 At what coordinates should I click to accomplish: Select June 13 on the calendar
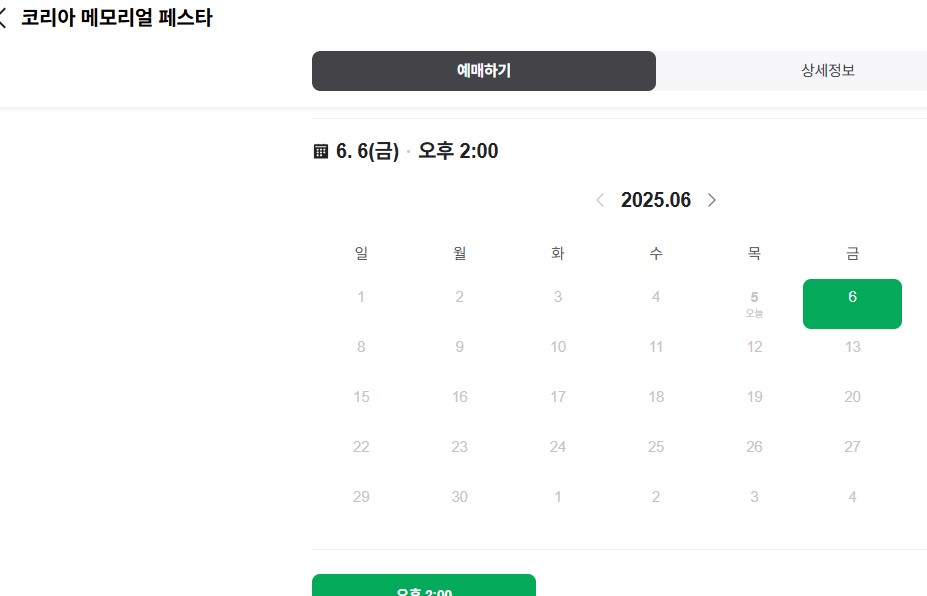click(852, 347)
